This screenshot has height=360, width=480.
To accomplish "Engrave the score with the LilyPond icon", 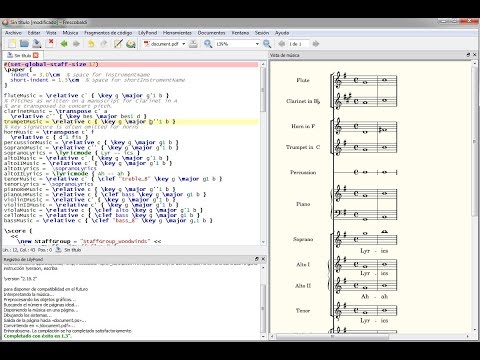I will pos(131,44).
